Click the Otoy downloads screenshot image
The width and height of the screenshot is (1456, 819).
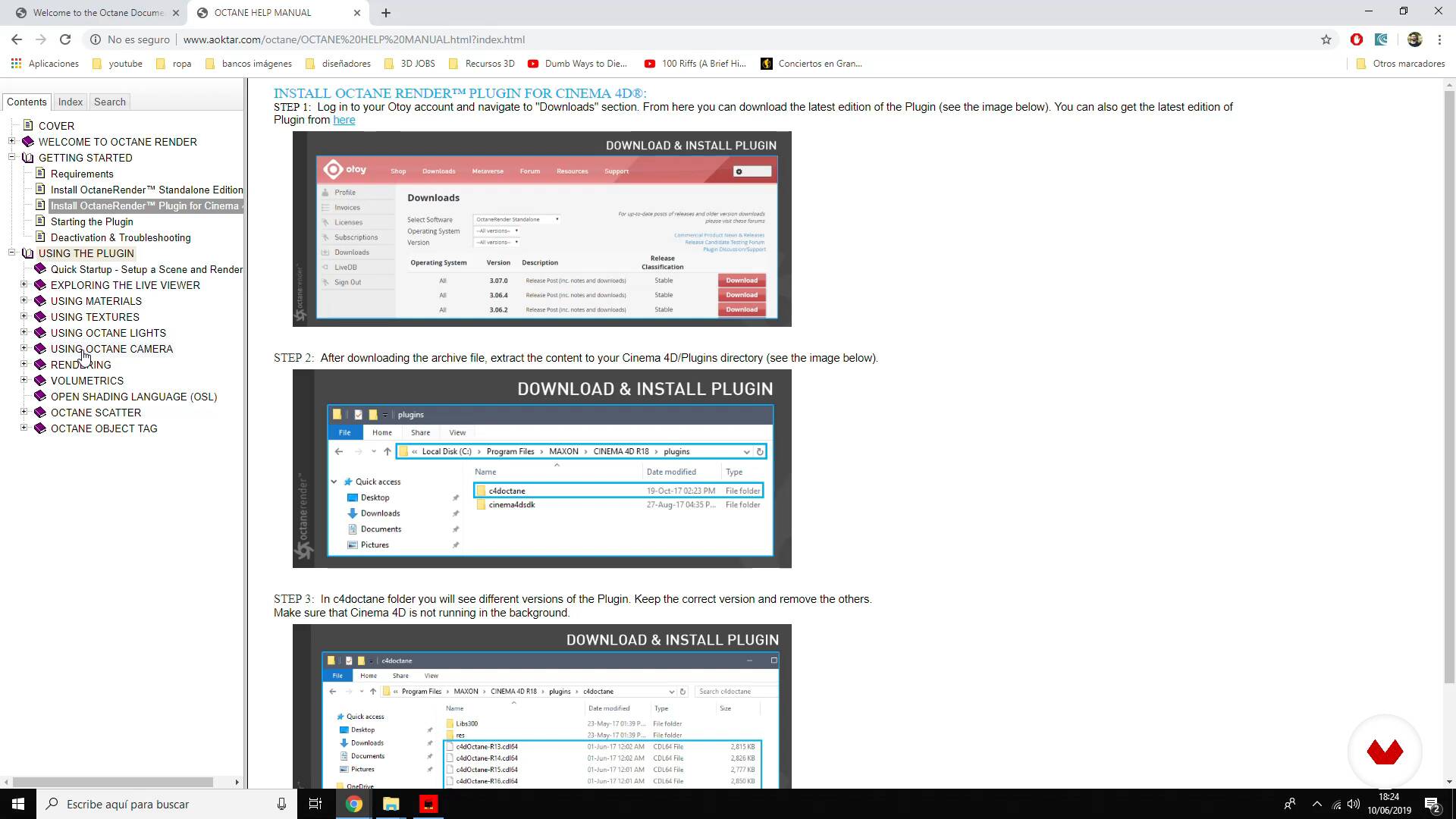542,229
